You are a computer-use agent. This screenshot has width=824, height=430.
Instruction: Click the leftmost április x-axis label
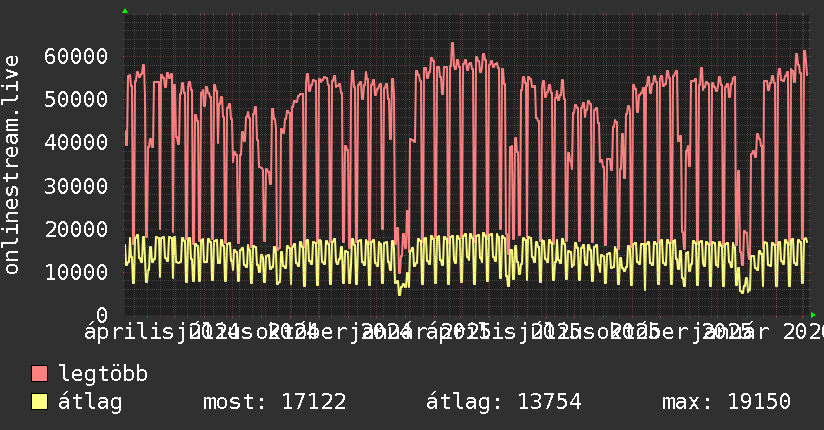click(x=123, y=332)
